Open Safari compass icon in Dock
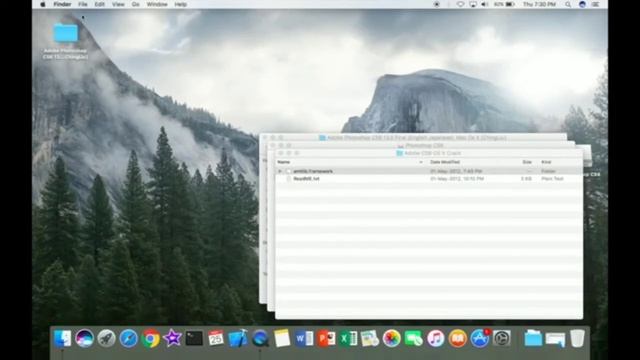 pyautogui.click(x=129, y=338)
